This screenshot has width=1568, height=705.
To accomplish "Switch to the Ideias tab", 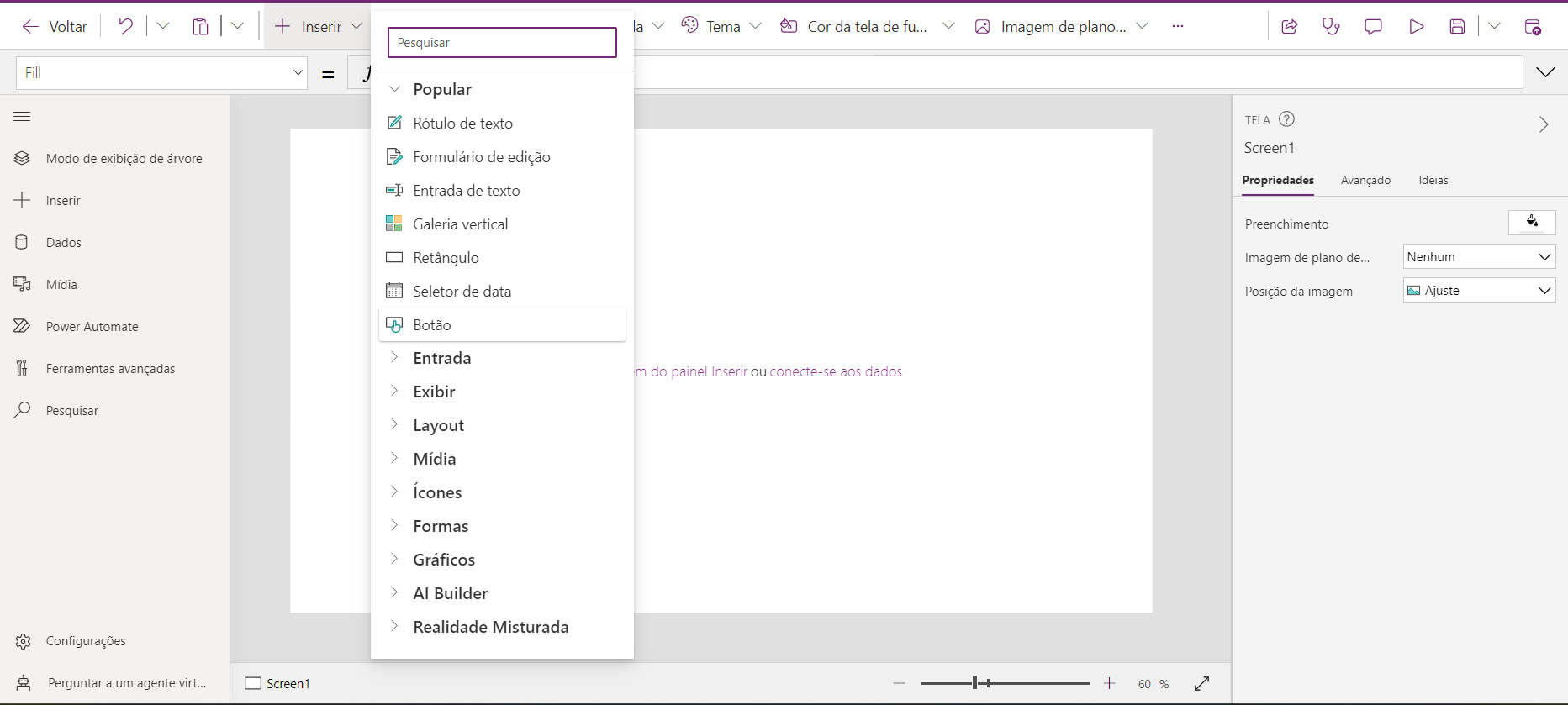I will click(1433, 180).
